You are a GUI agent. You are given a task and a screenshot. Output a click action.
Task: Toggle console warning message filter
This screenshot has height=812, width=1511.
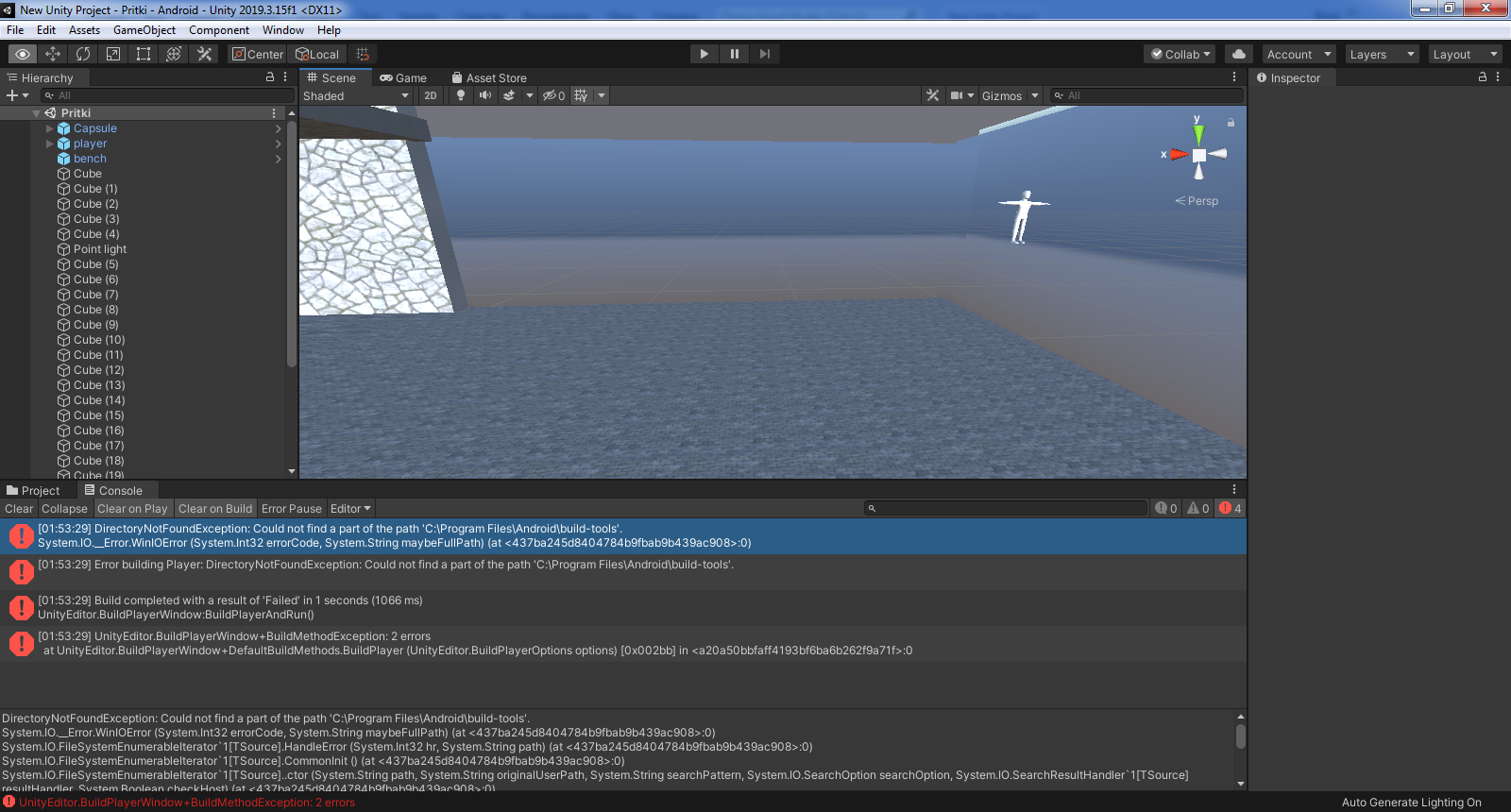coord(1198,508)
